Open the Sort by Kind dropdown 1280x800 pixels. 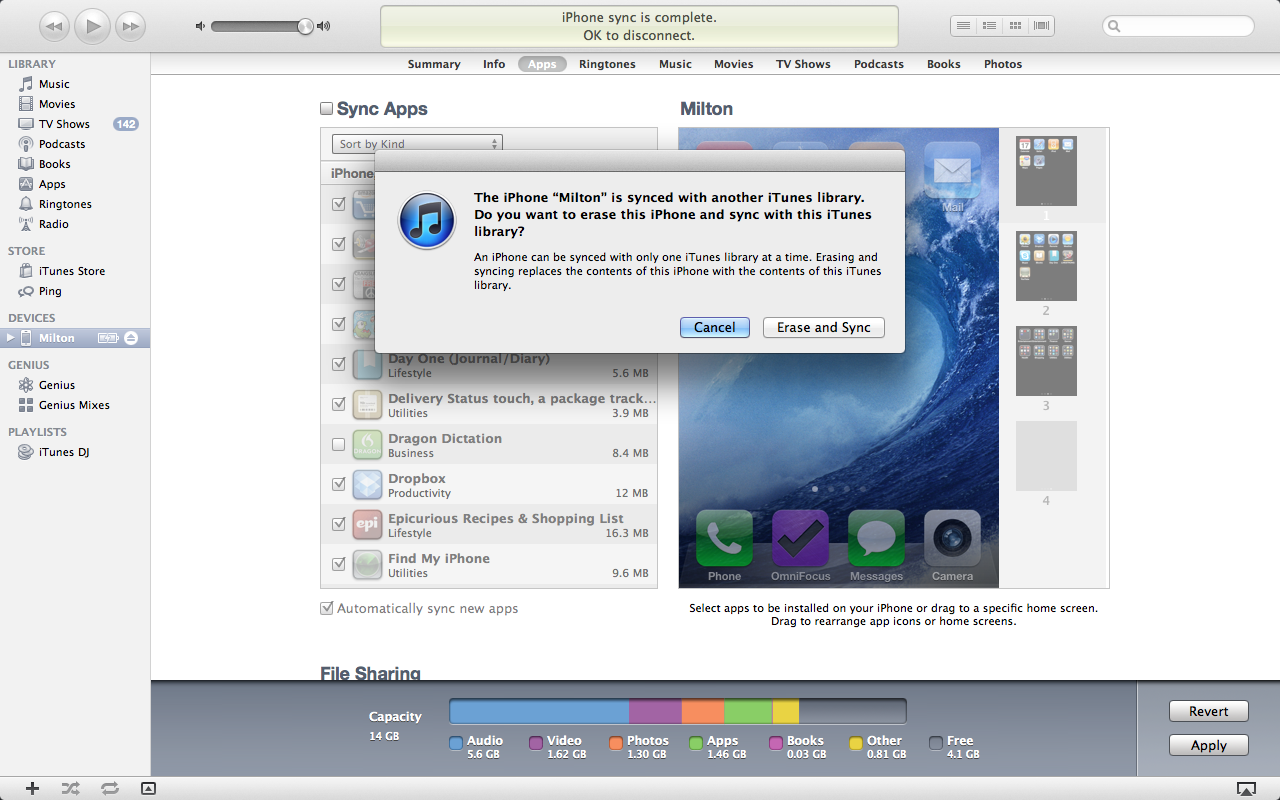click(x=417, y=144)
